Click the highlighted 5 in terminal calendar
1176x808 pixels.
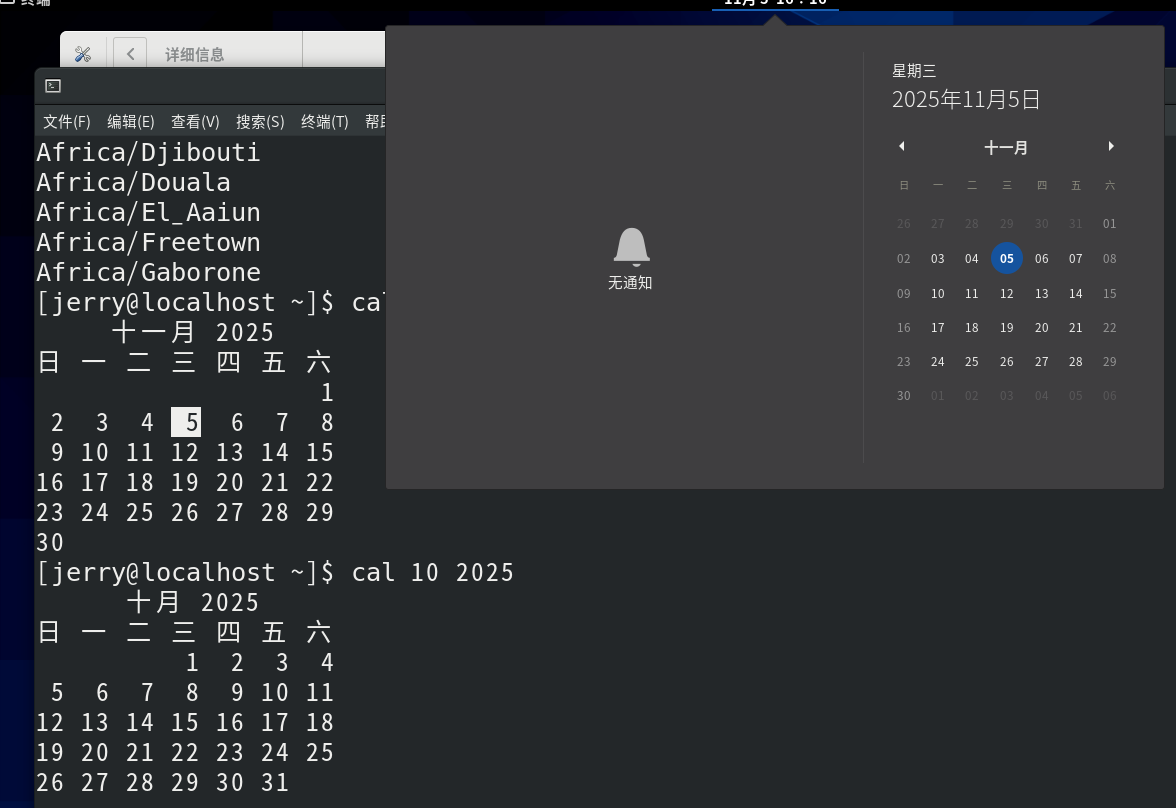[186, 422]
